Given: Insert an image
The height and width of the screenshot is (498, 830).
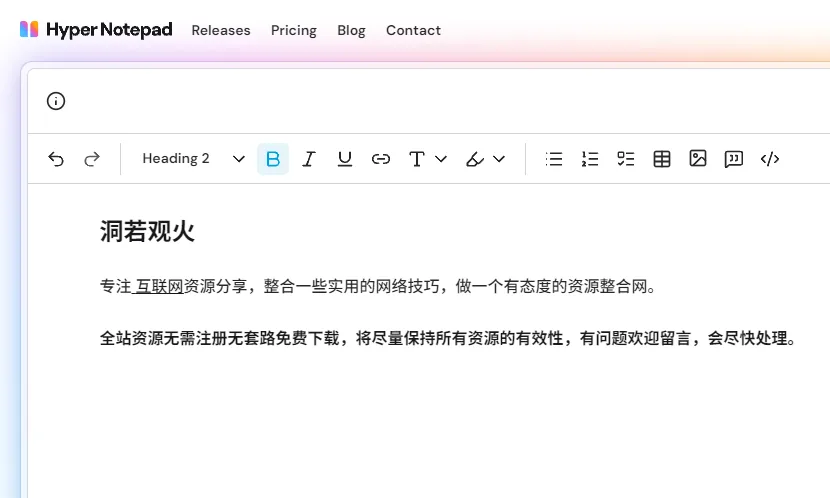Looking at the screenshot, I should (698, 159).
